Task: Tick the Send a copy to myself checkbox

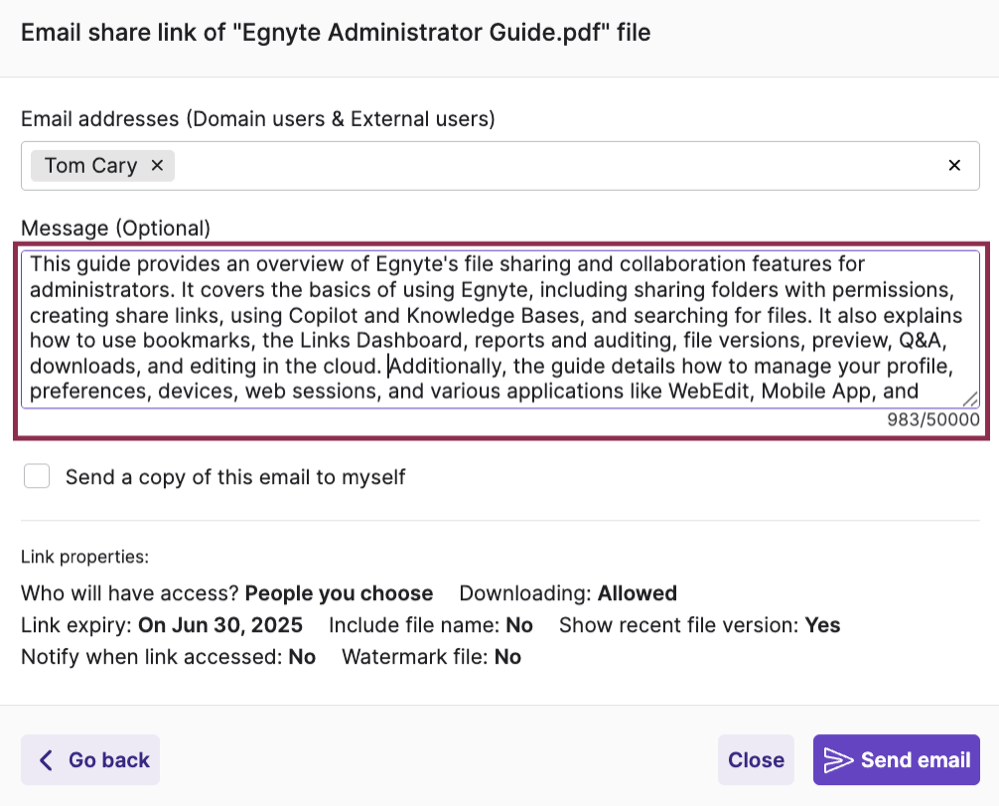Action: [37, 477]
